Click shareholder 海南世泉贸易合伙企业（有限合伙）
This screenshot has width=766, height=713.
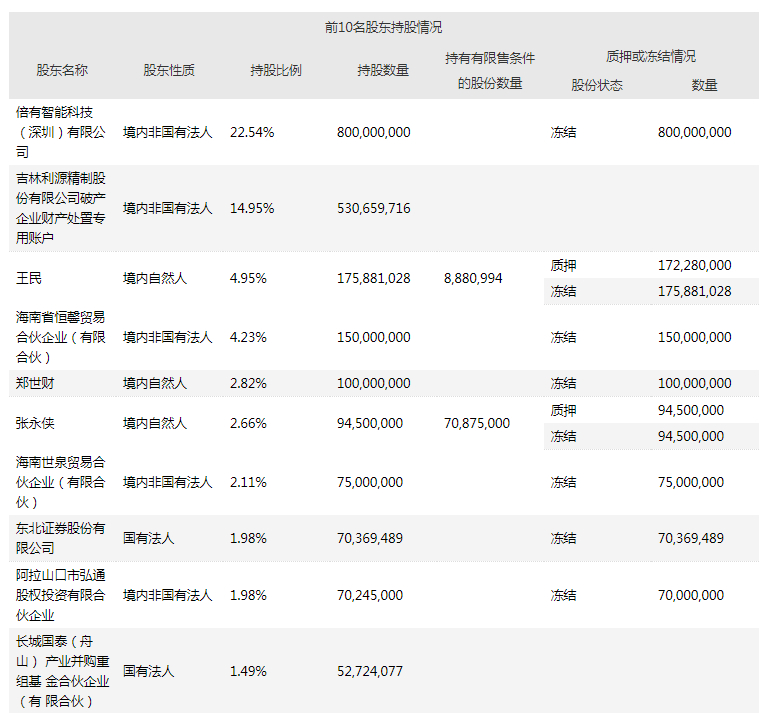coord(61,482)
